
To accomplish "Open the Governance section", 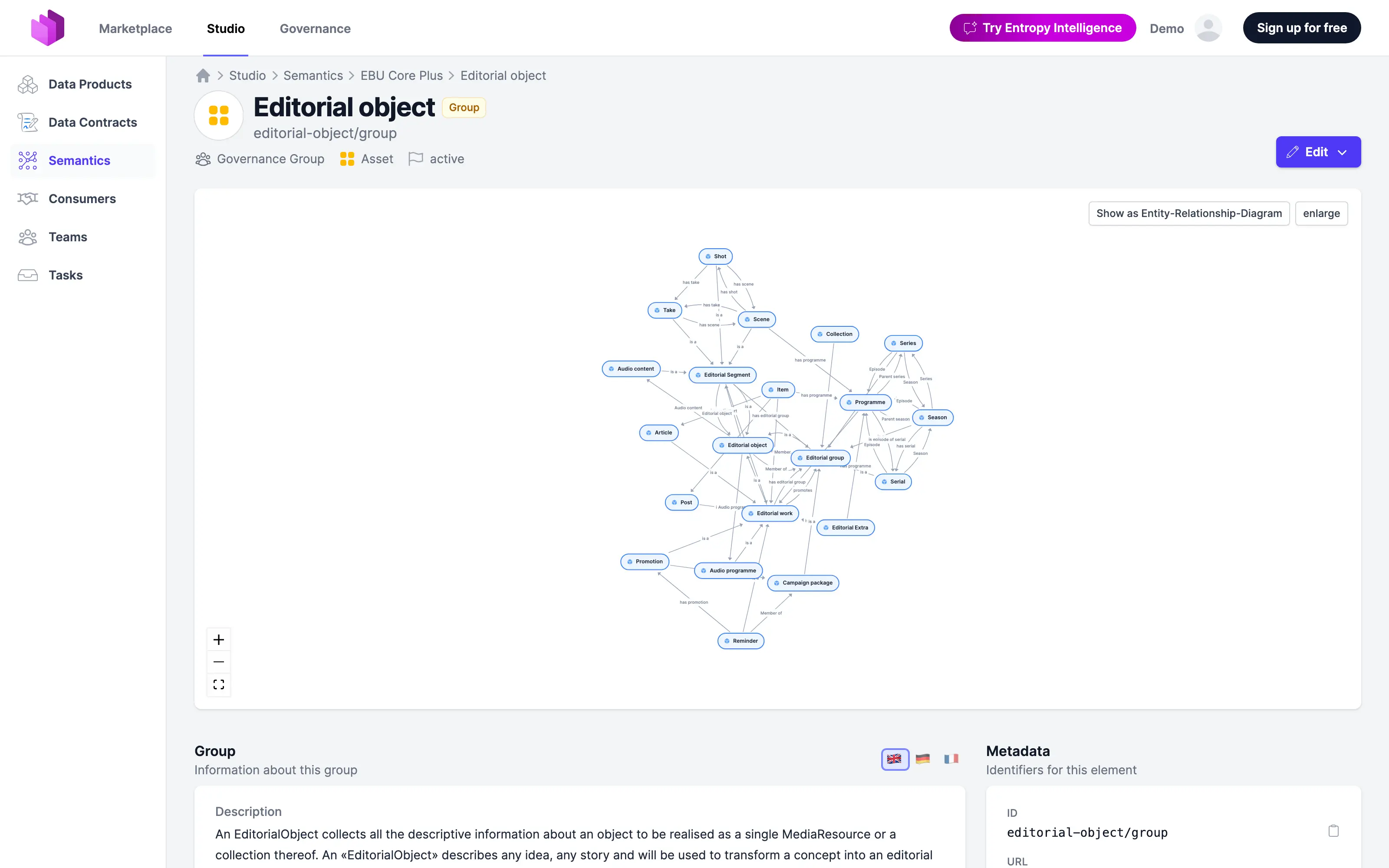I will coord(315,28).
